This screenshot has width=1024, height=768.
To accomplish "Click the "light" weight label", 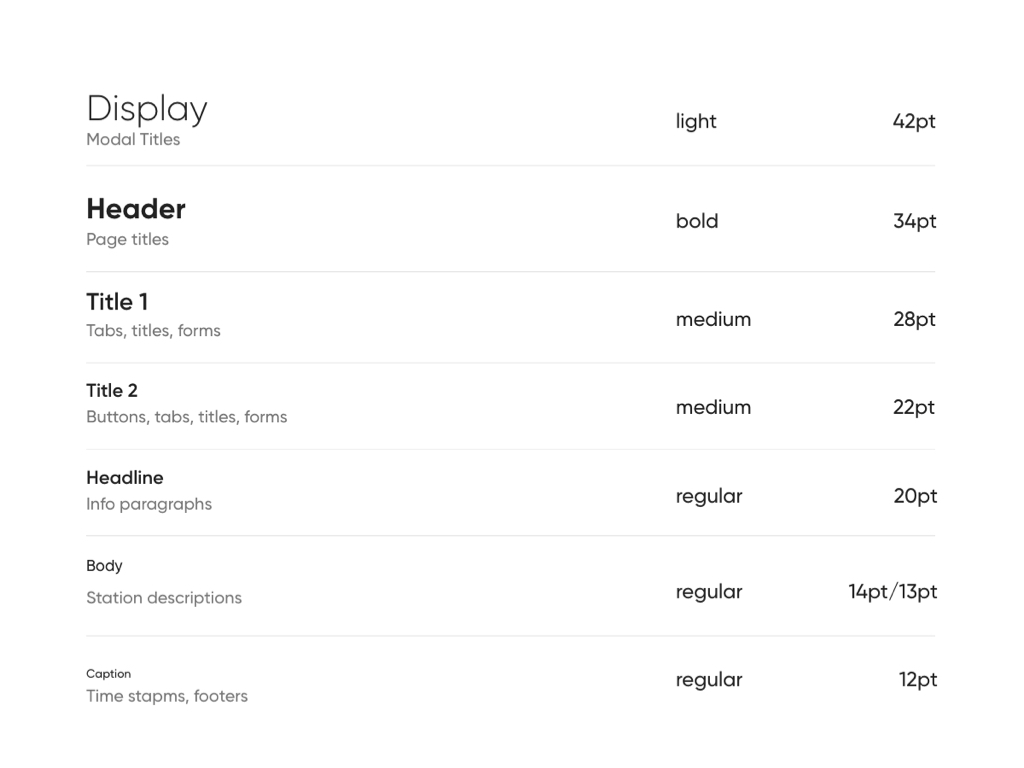I will [696, 122].
